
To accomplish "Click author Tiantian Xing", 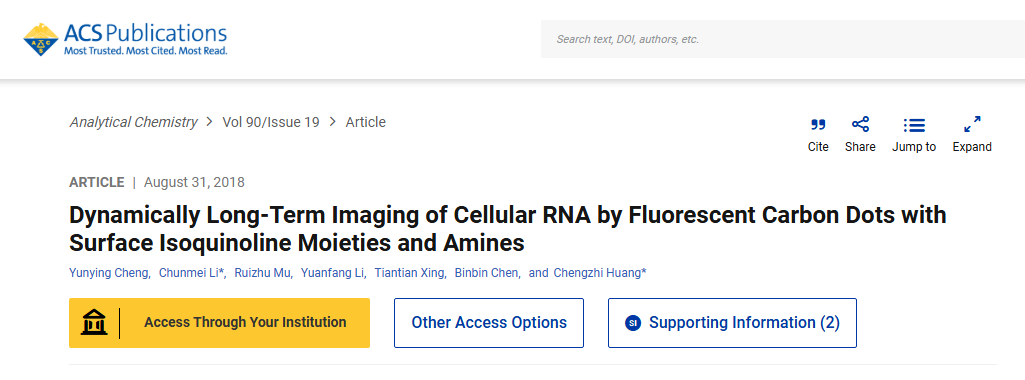I will pyautogui.click(x=409, y=273).
